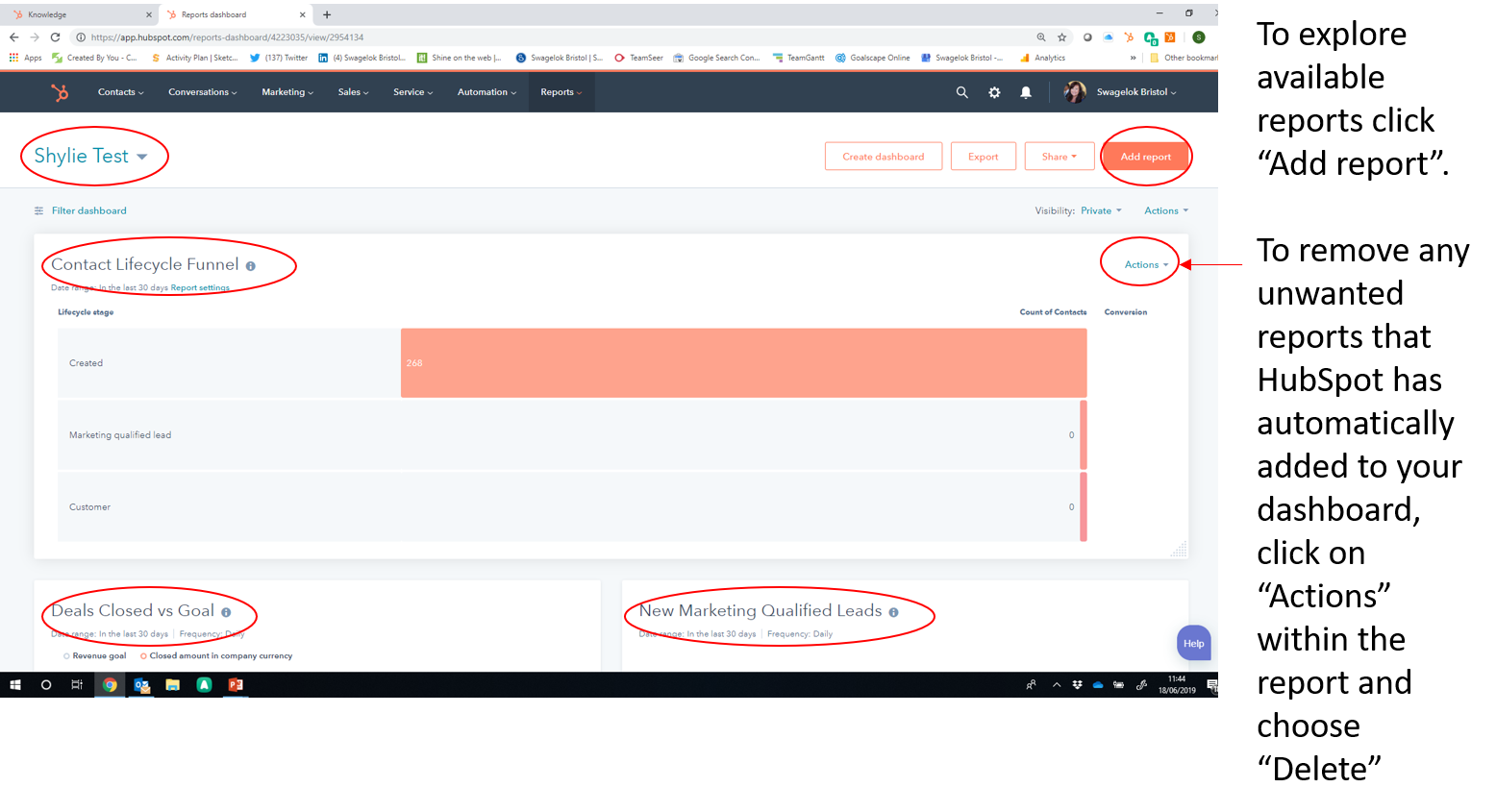Click the New Marketing Qualified Leads title
Screen dimensions: 1496x812
point(760,610)
